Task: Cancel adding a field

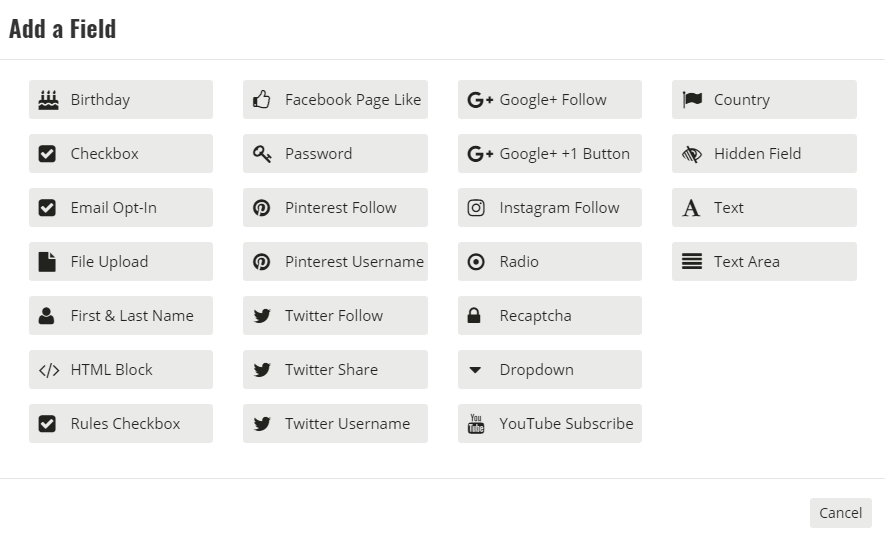Action: (x=840, y=513)
